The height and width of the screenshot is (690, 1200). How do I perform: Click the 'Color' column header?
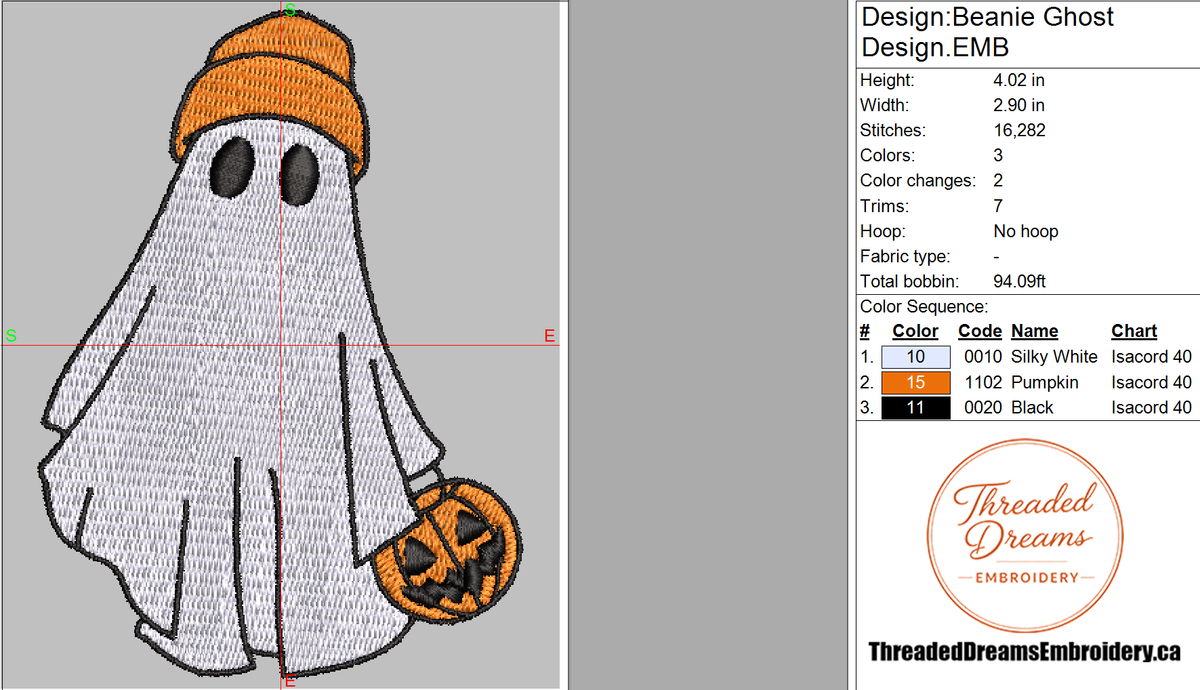click(x=915, y=331)
